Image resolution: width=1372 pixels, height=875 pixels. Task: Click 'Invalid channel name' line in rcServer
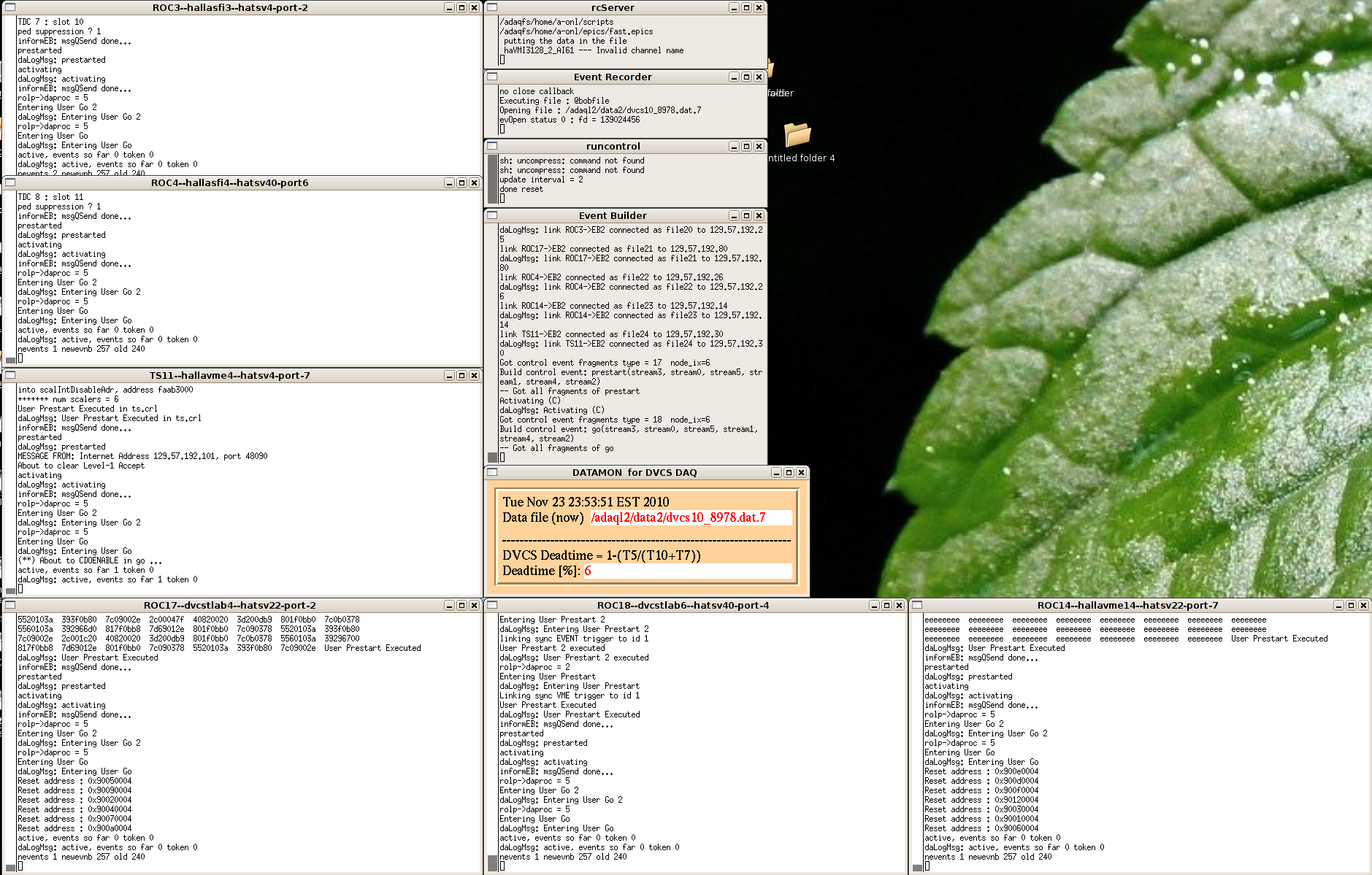pyautogui.click(x=594, y=50)
